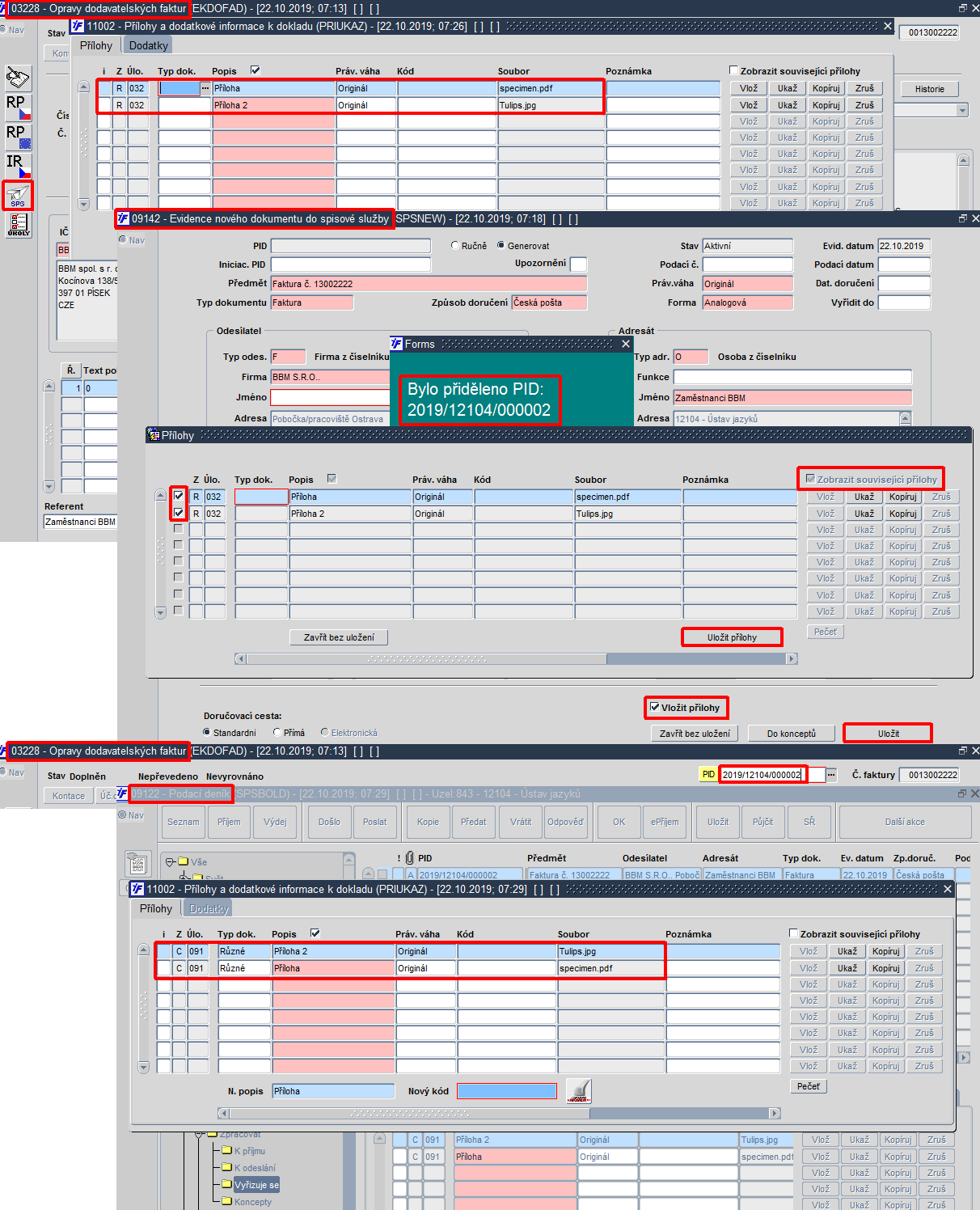Uncheck the Příloha row checkbox in Přílohy dialog
Screen dimensions: 980x1210
pos(179,496)
